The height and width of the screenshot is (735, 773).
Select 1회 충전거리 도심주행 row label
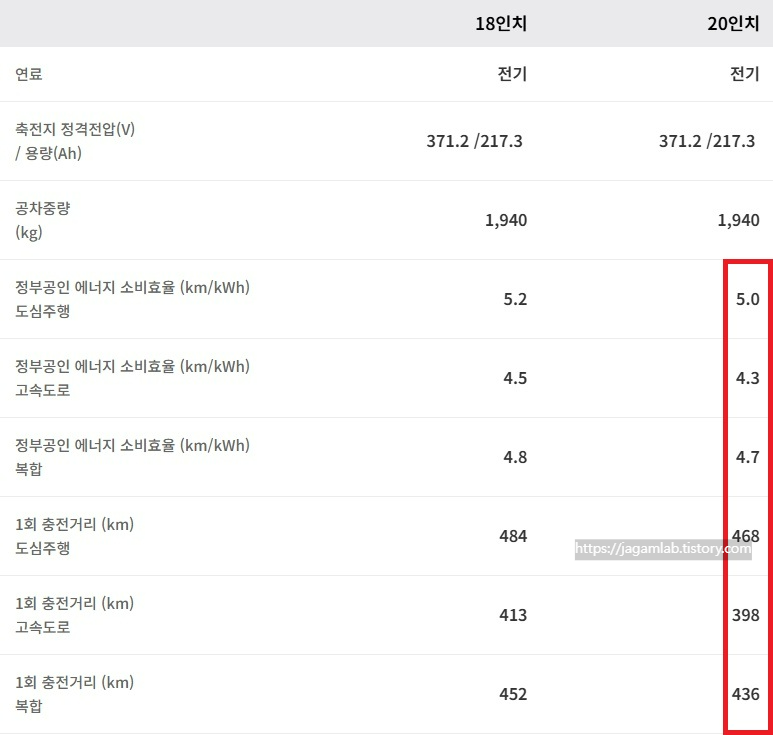click(74, 536)
